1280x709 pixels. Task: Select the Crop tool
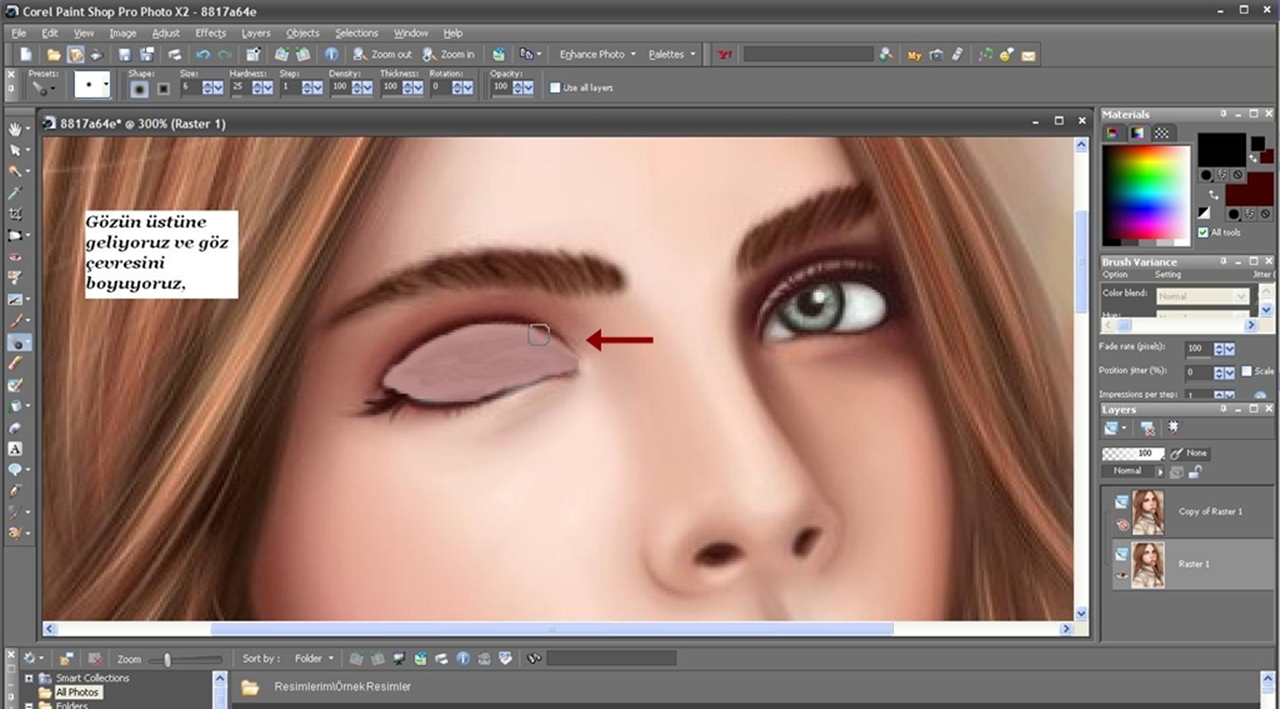pos(16,214)
